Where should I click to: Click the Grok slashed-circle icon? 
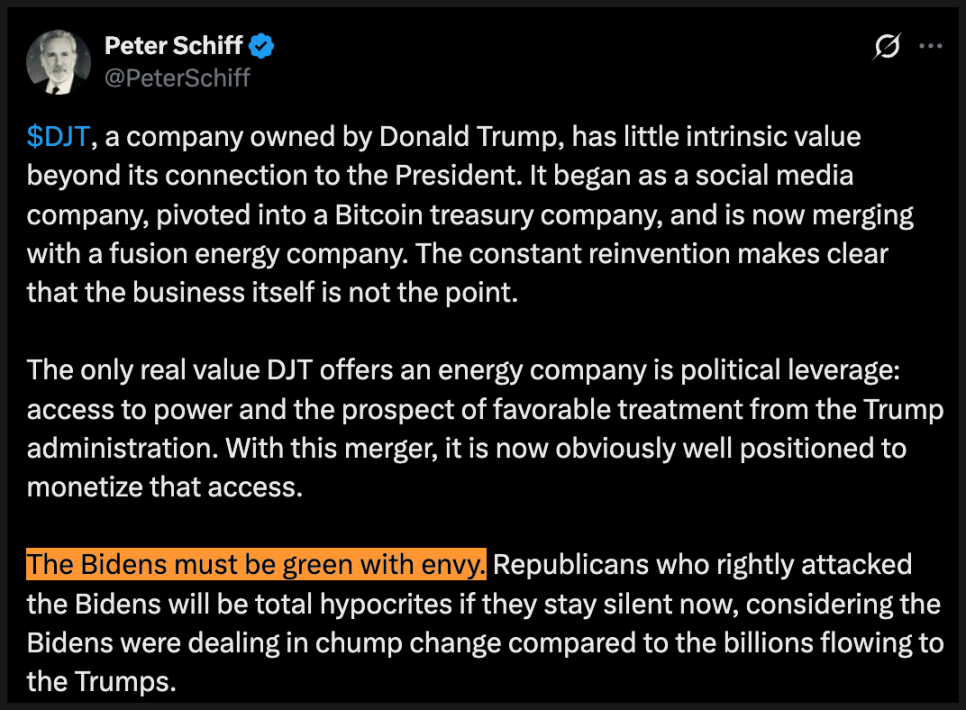pyautogui.click(x=886, y=46)
